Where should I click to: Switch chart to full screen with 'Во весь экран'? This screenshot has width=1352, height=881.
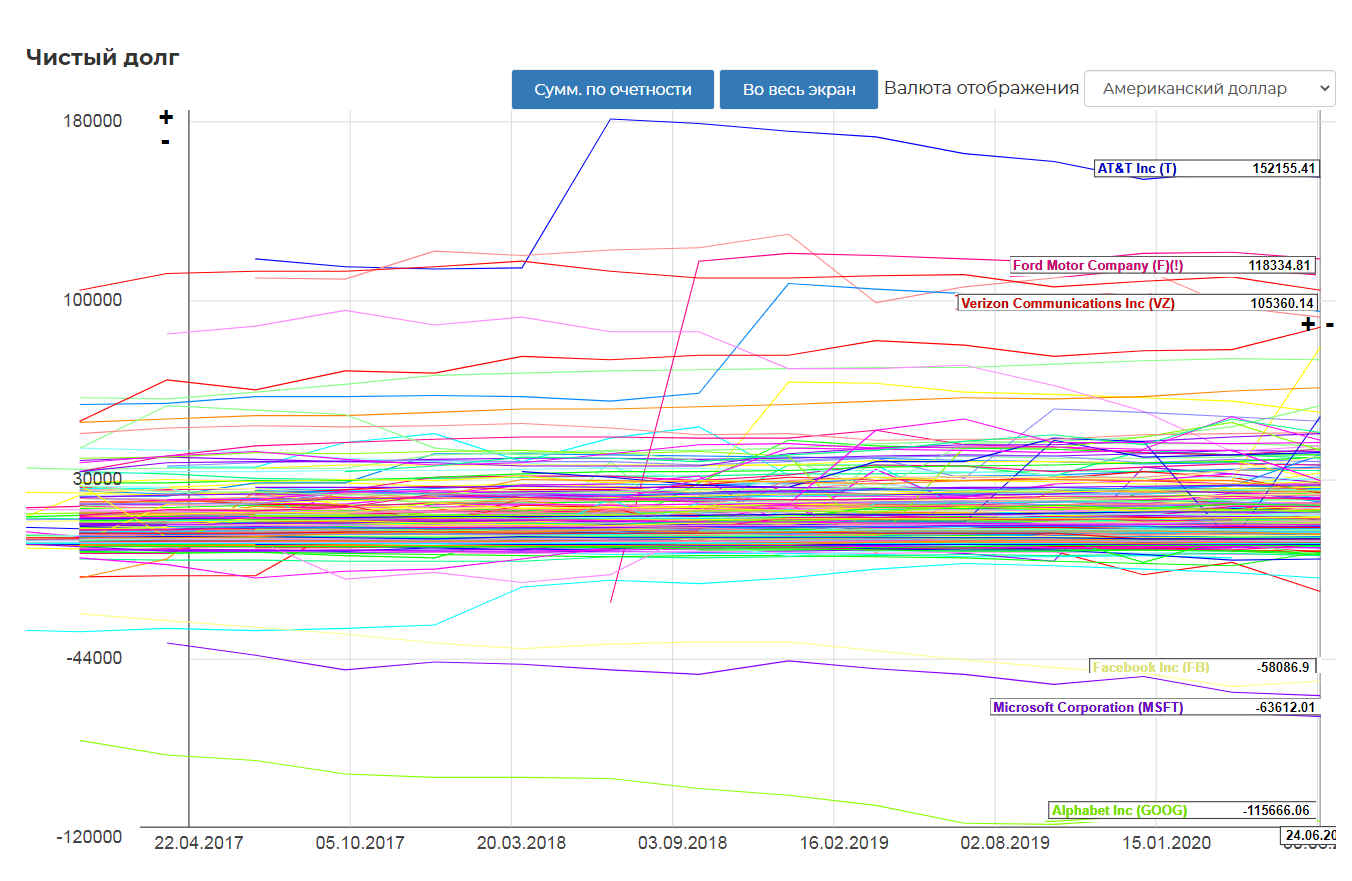[799, 89]
